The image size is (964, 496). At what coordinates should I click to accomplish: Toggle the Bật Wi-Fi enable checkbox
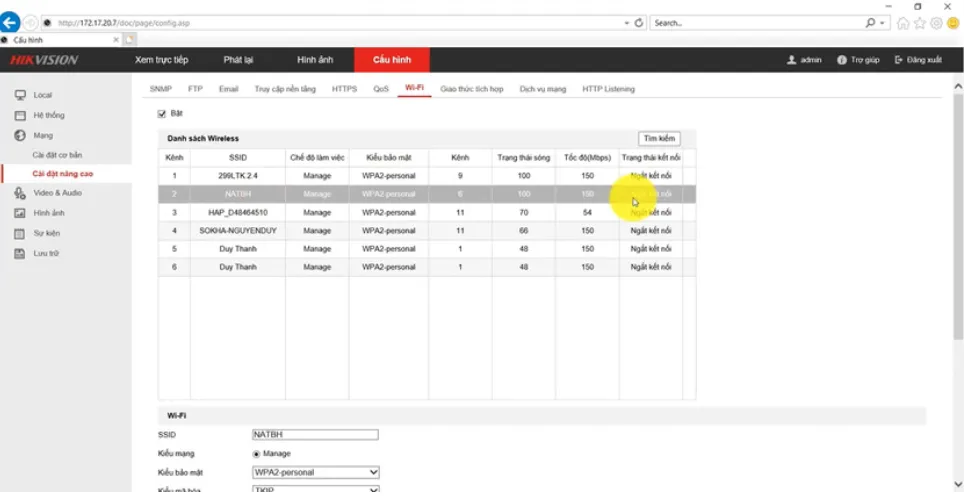coord(162,114)
